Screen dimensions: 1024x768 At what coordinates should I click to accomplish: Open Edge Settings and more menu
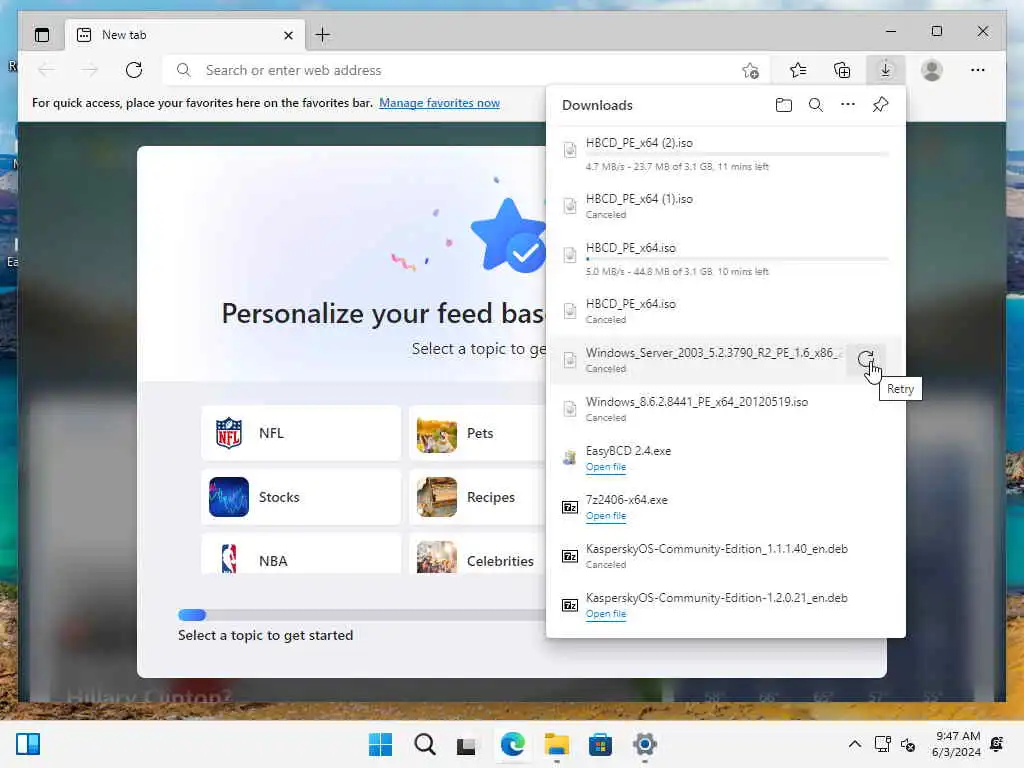point(977,70)
